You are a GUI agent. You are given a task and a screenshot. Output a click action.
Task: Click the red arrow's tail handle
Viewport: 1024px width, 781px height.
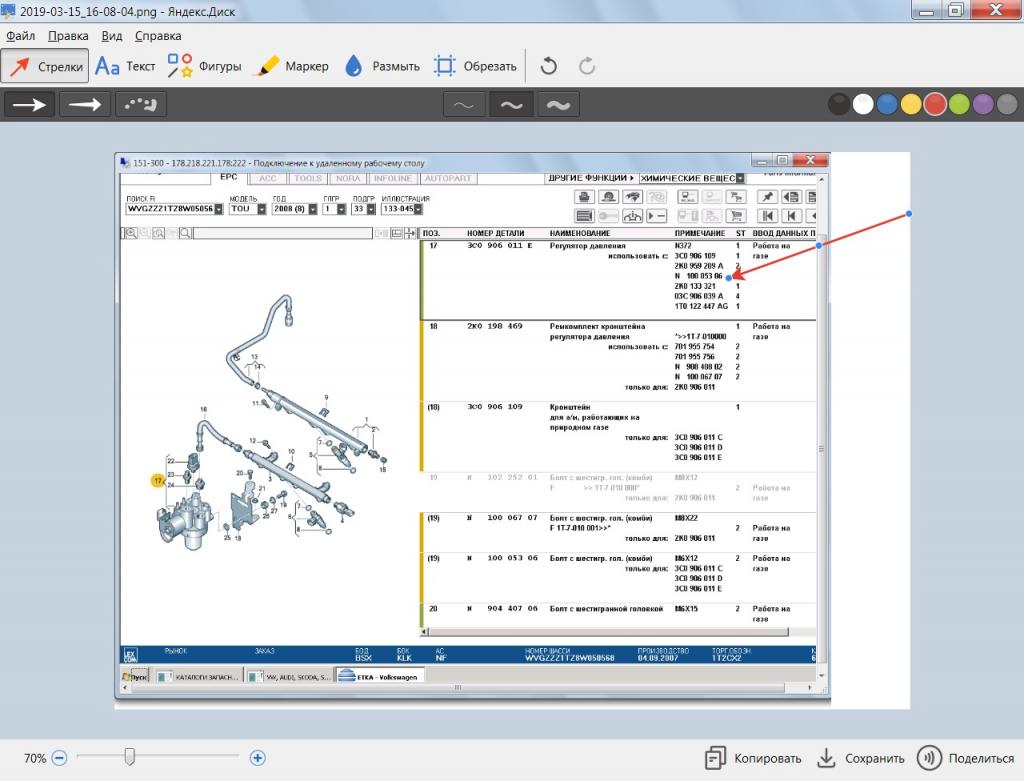(x=908, y=214)
